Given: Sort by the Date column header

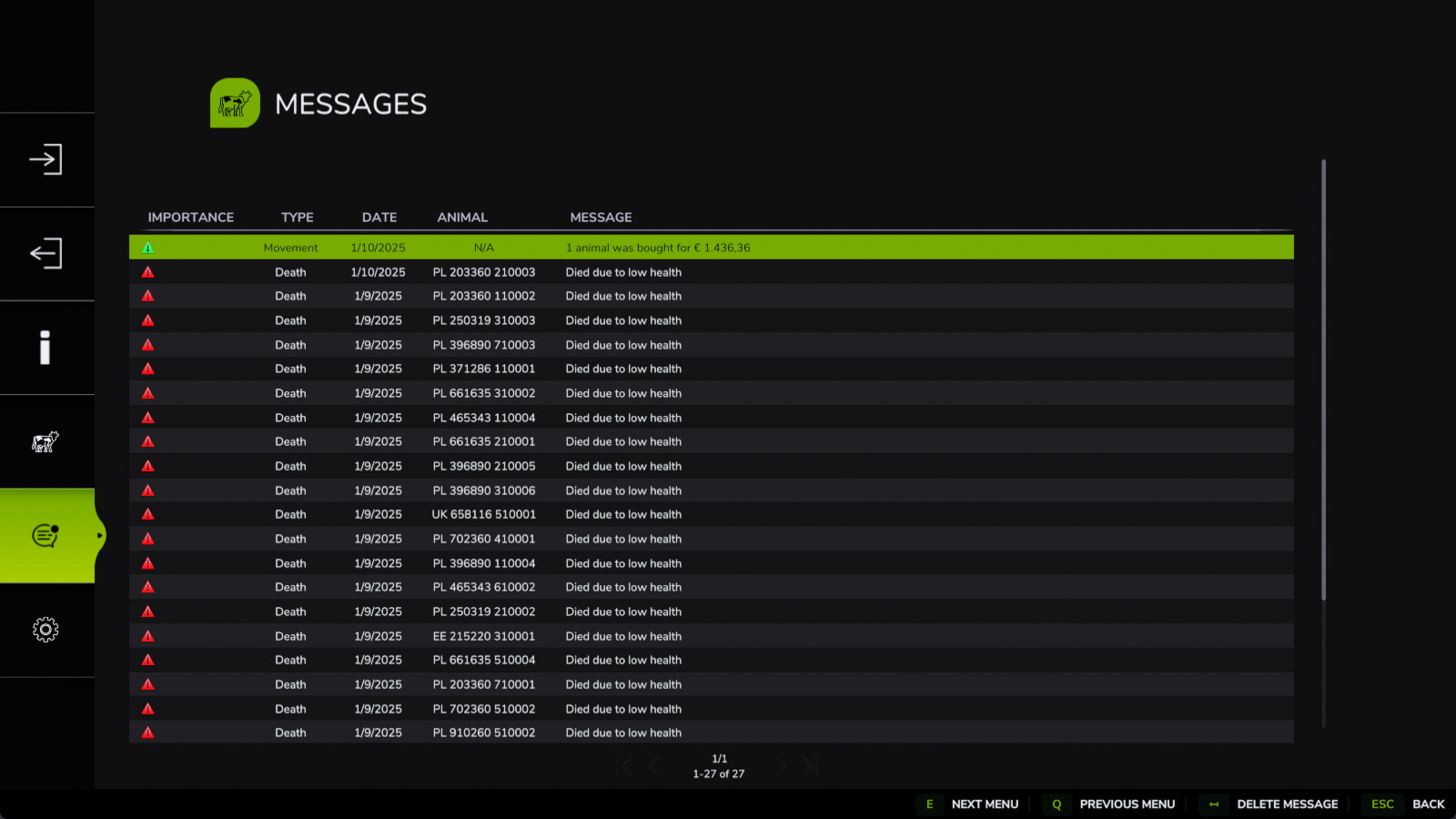Looking at the screenshot, I should point(379,217).
